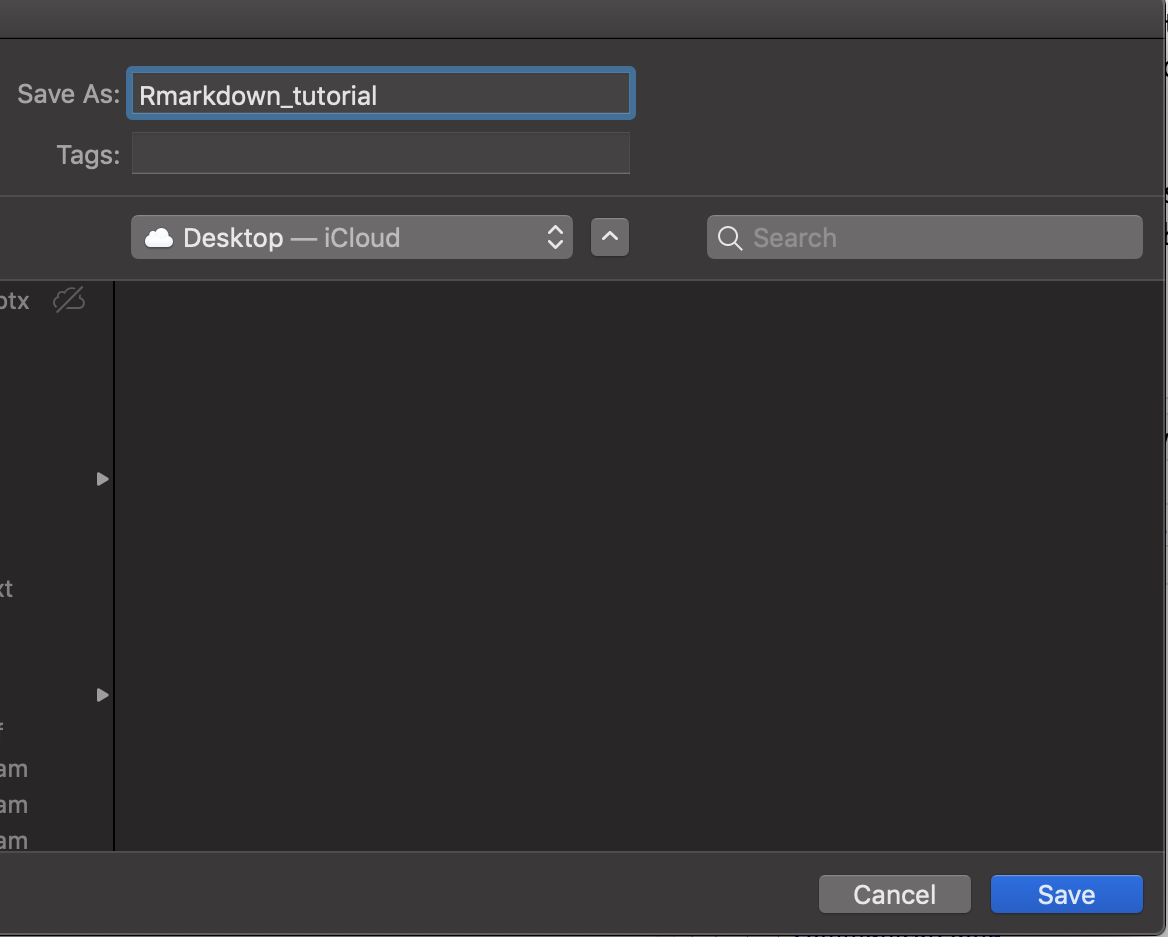Open the Desktop — iCloud location dropdown
This screenshot has height=937, width=1168.
350,238
